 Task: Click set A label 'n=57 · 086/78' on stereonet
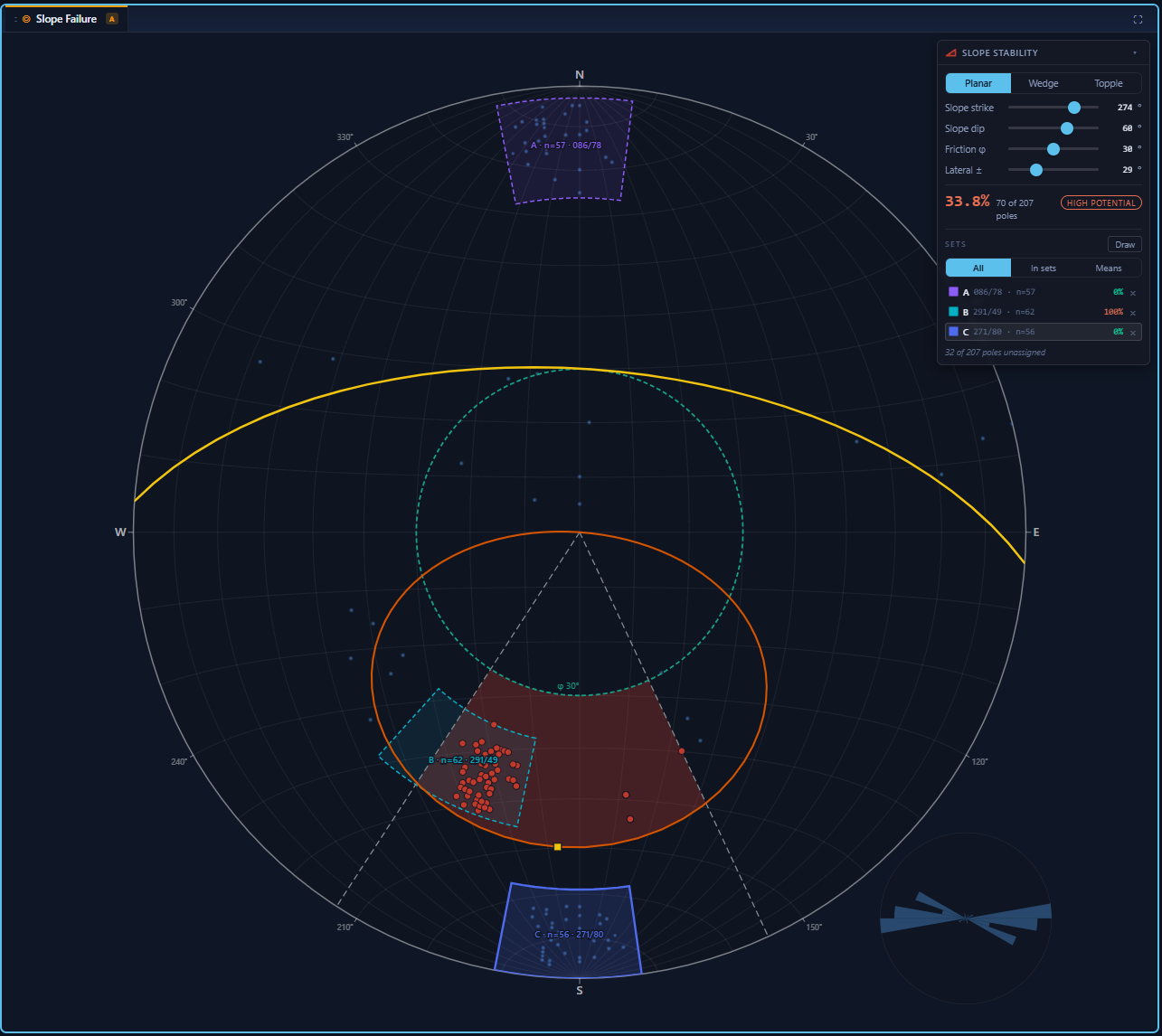[566, 146]
